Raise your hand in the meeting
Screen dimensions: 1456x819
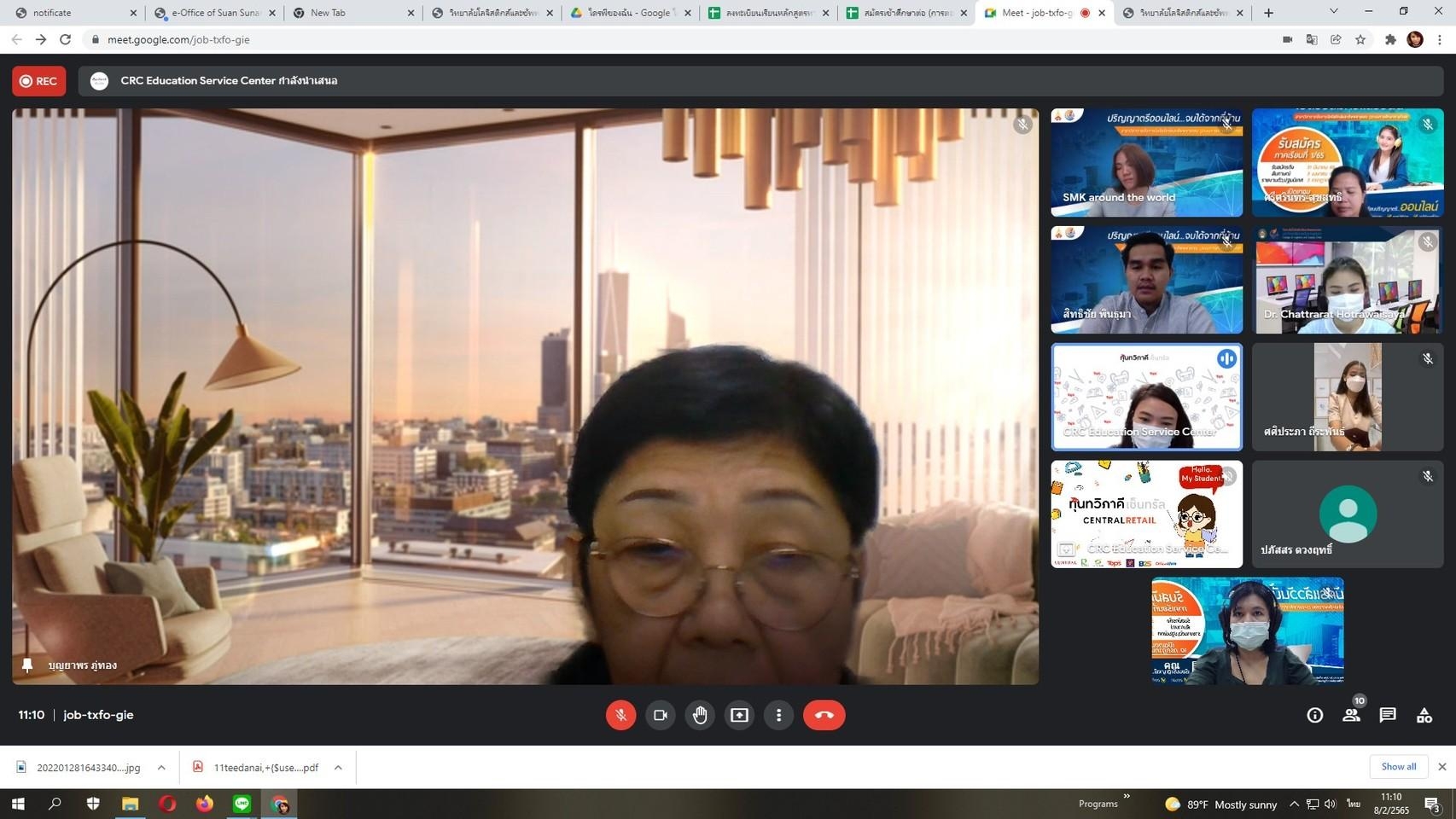[700, 715]
